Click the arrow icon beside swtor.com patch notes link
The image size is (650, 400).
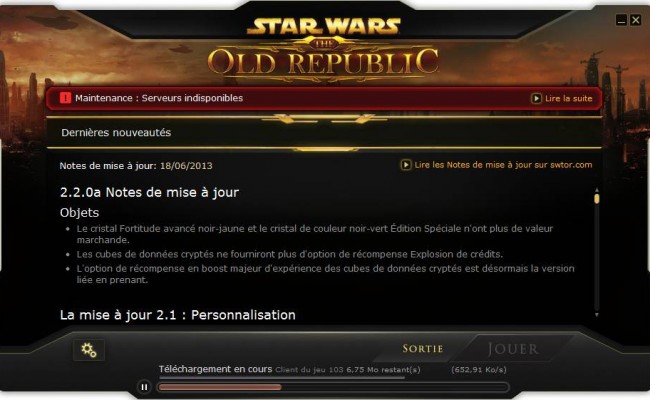pos(405,165)
